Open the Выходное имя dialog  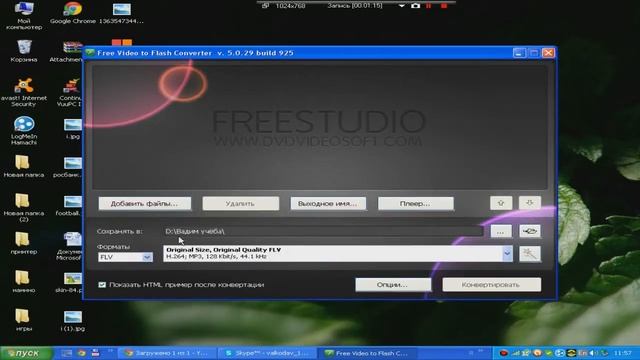[x=328, y=203]
